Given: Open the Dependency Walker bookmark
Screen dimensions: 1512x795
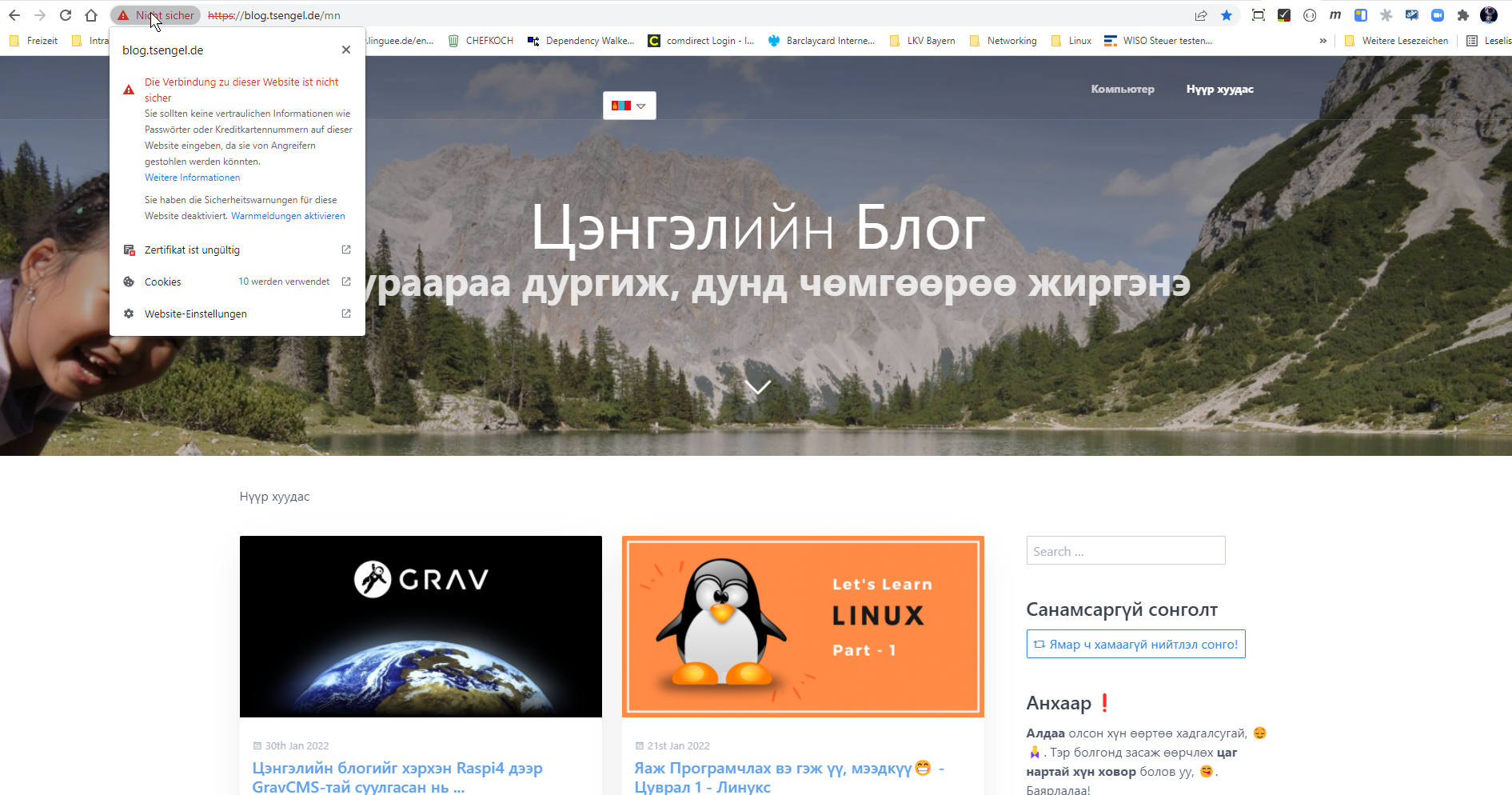Looking at the screenshot, I should coord(581,41).
